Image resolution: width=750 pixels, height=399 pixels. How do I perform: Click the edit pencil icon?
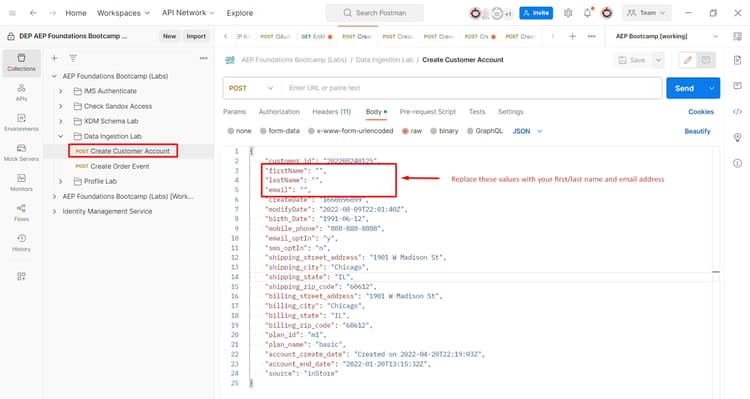pyautogui.click(x=688, y=60)
